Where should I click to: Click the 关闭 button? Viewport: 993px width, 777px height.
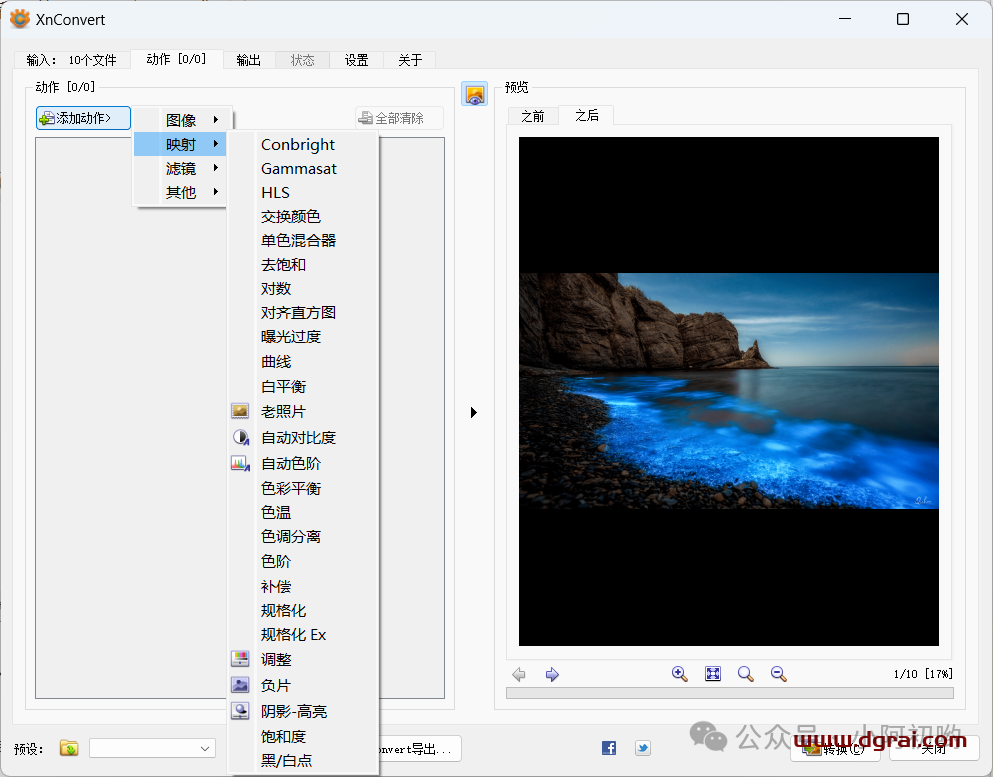pyautogui.click(x=933, y=749)
